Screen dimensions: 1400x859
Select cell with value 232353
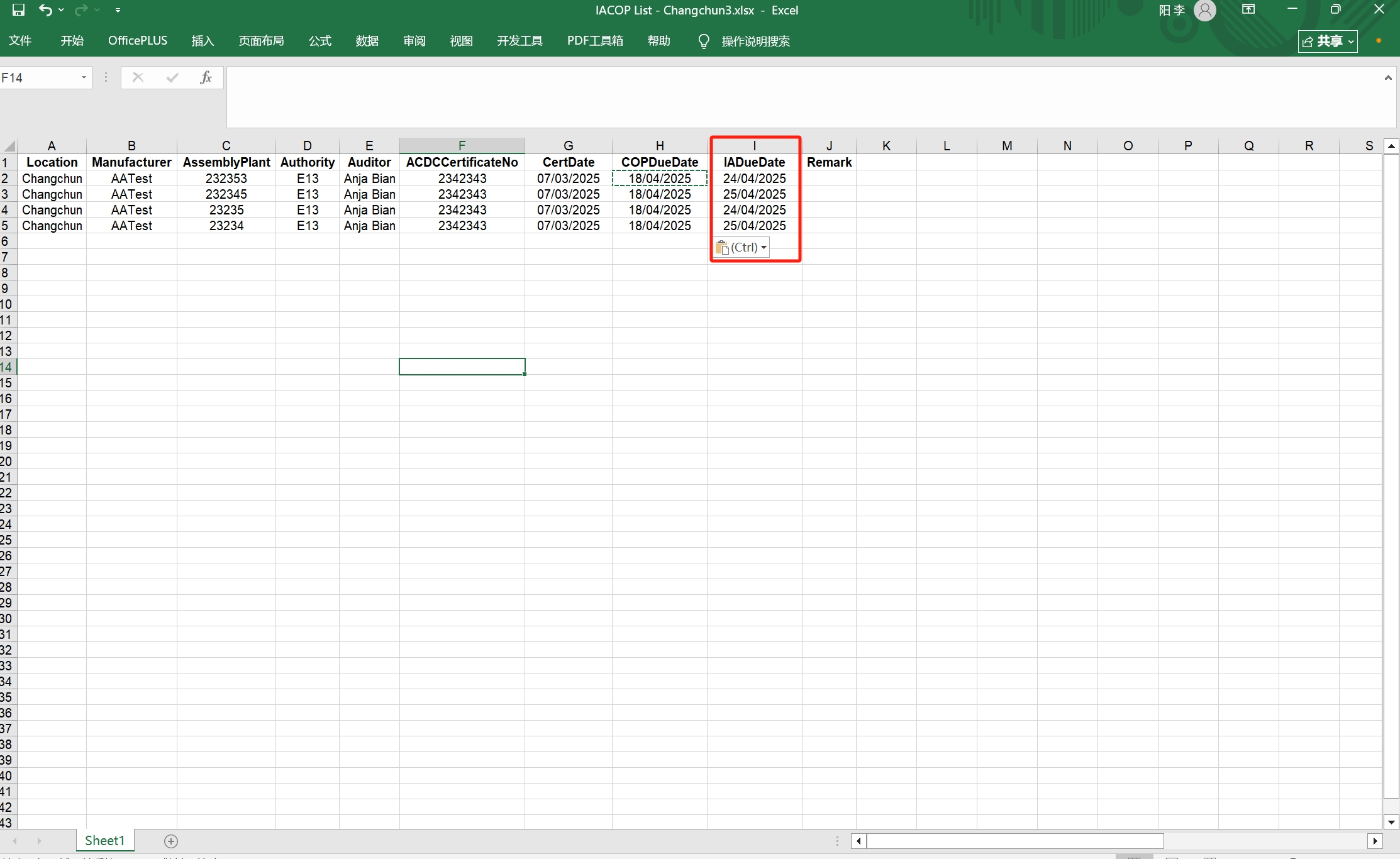pyautogui.click(x=226, y=179)
